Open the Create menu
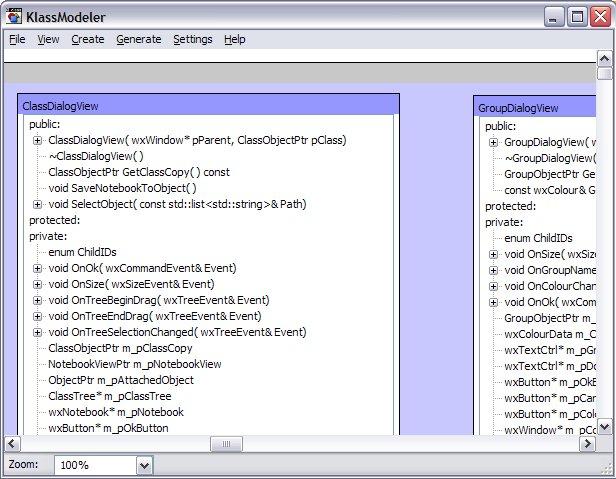Viewport: 616px width, 479px height. point(88,39)
